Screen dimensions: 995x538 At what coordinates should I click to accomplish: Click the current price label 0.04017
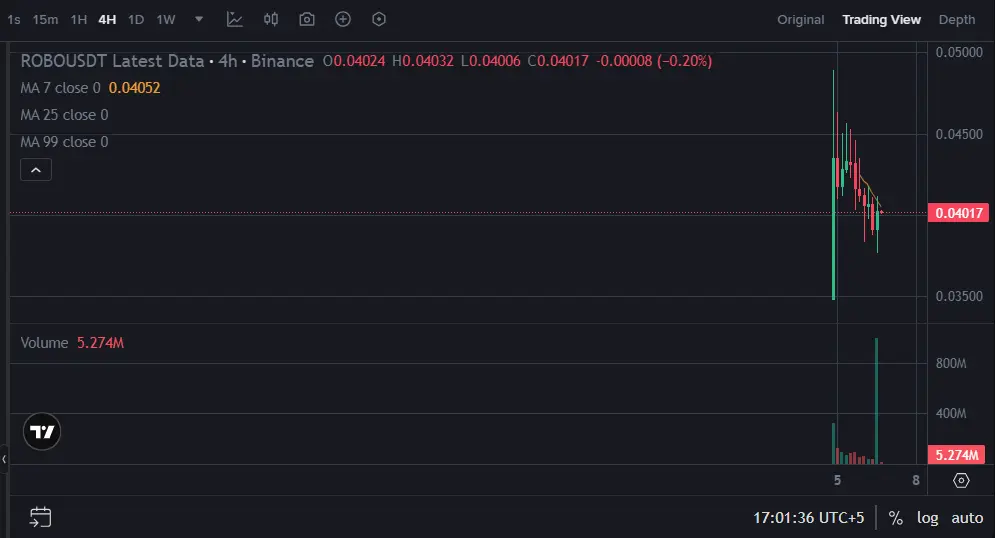[958, 213]
